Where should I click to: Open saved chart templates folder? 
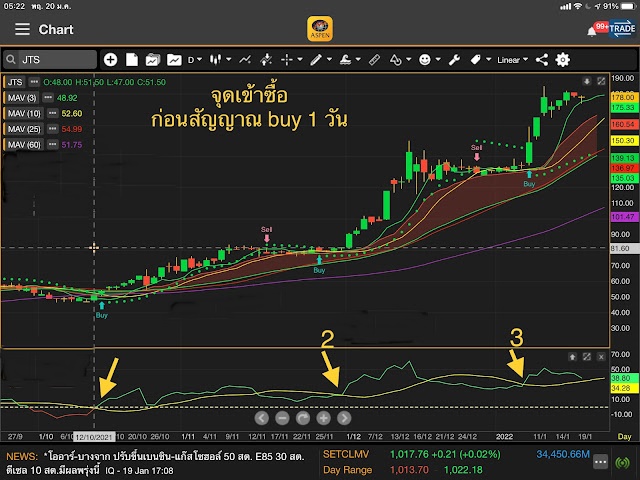[153, 60]
